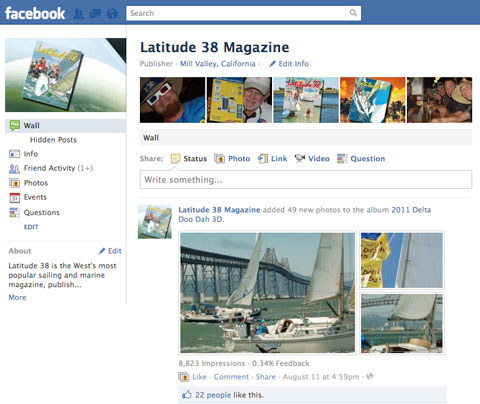Image resolution: width=480 pixels, height=404 pixels.
Task: Like the Delta Doo Dah album post
Action: [200, 377]
